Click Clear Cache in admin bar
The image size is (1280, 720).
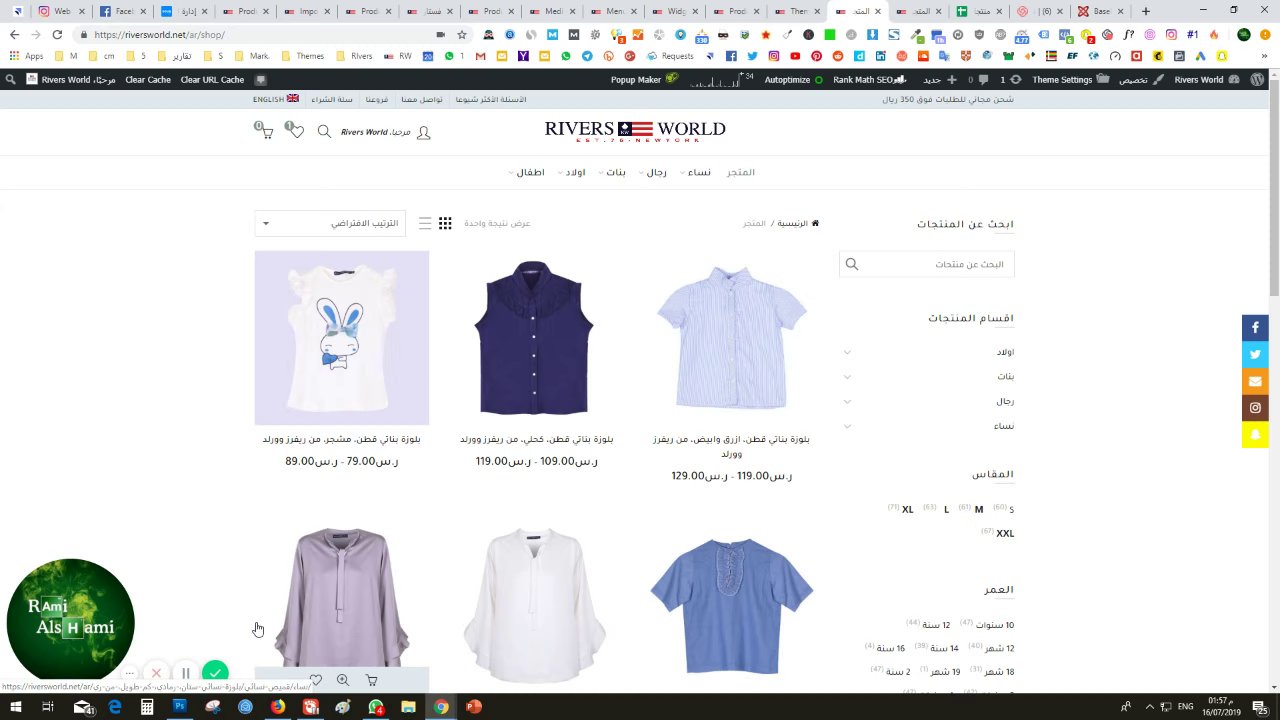[x=148, y=79]
